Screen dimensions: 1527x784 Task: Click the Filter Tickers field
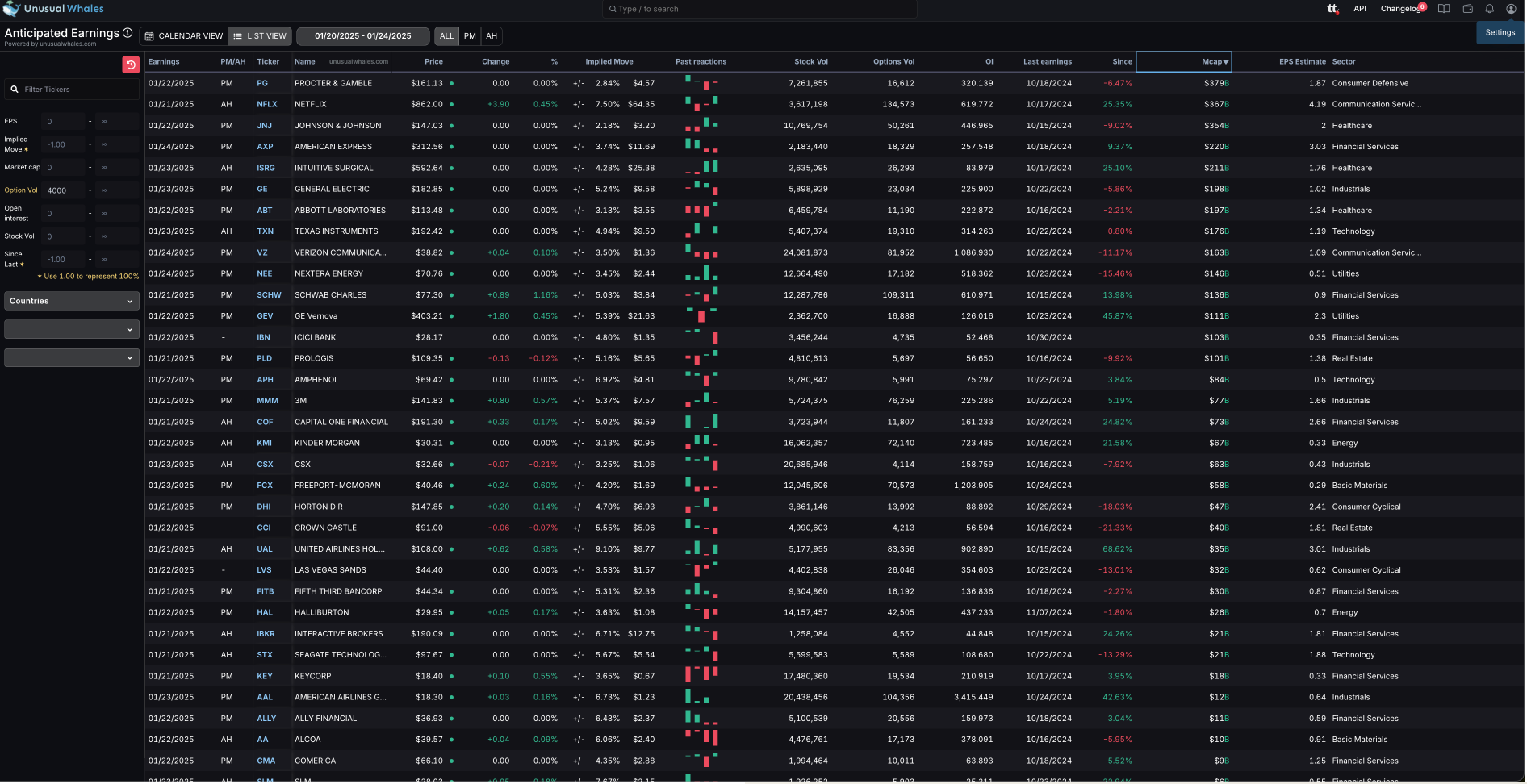(72, 90)
